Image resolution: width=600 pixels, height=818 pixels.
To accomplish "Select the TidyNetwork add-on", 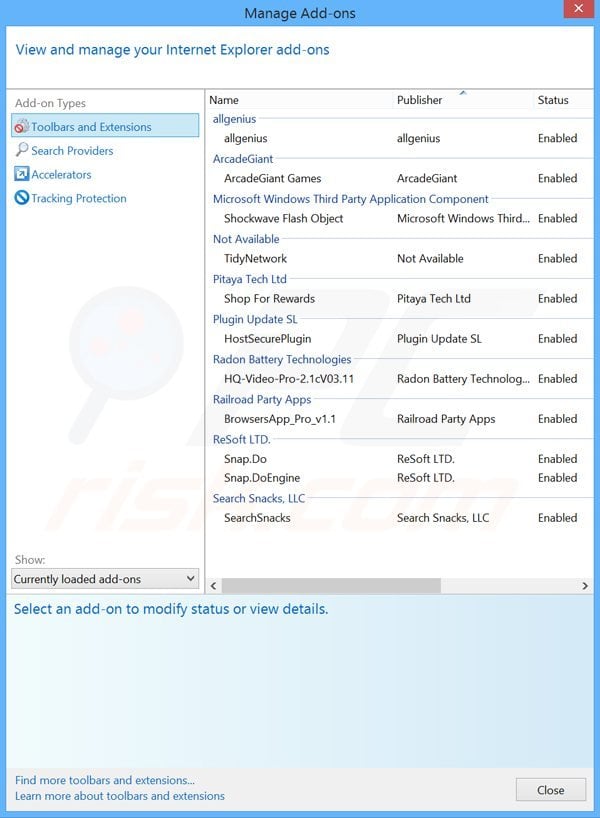I will pos(400,259).
